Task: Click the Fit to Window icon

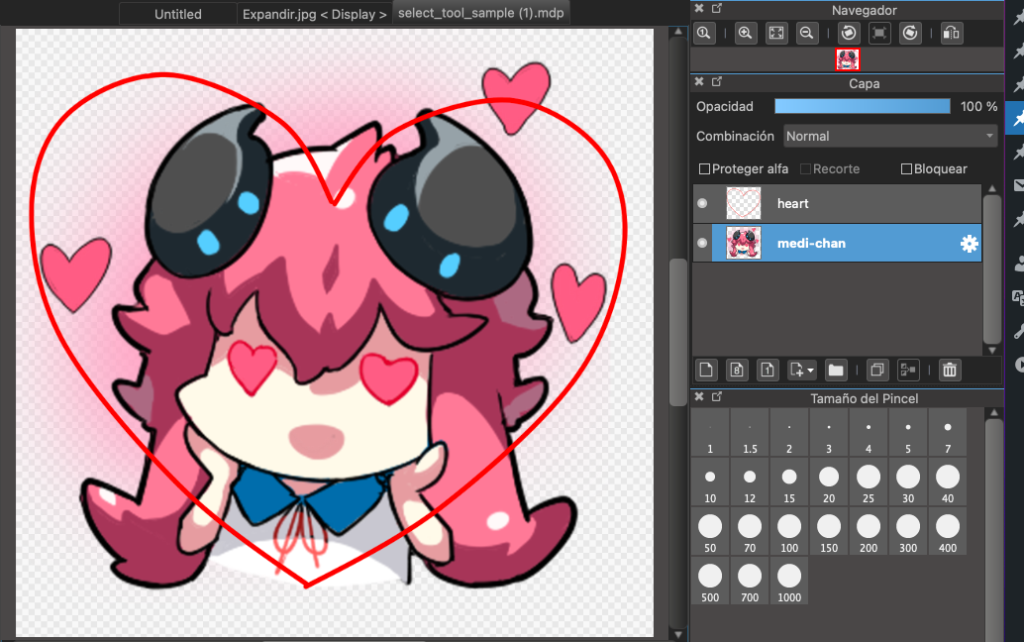Action: [x=776, y=33]
